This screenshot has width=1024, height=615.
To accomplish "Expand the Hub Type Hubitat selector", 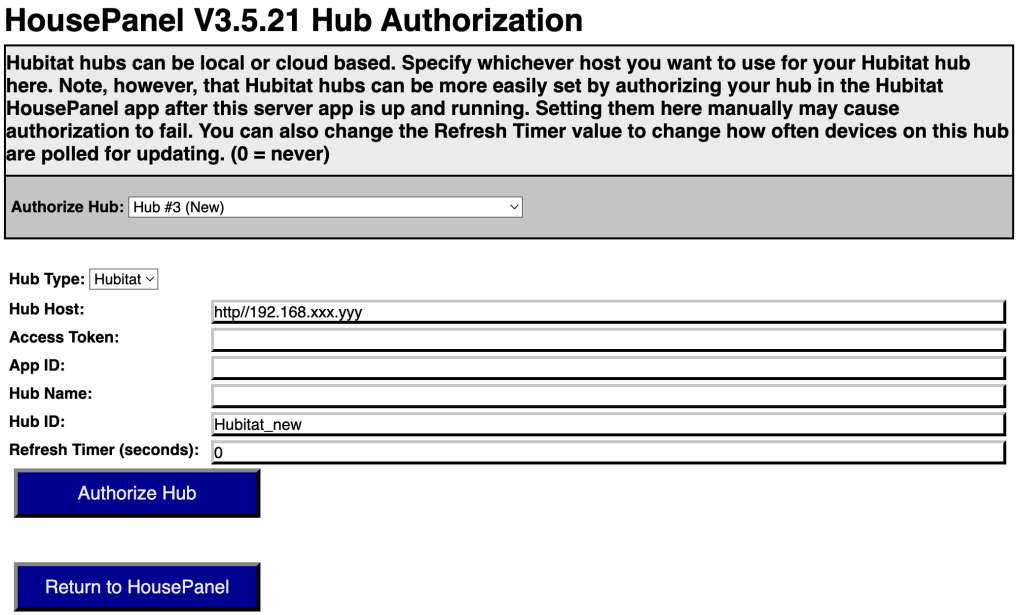I will pyautogui.click(x=124, y=279).
